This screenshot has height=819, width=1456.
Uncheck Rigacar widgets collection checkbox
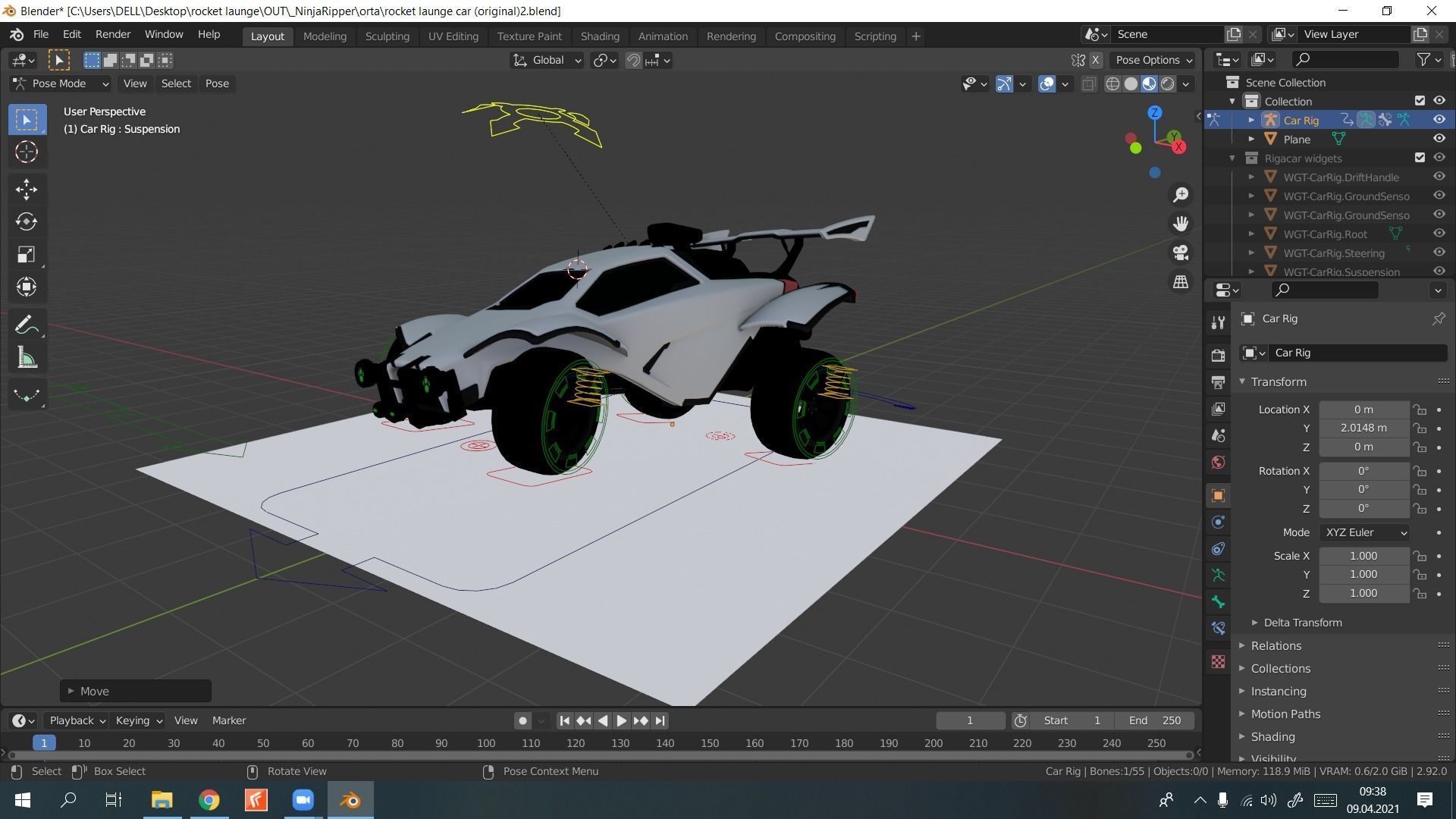point(1420,158)
